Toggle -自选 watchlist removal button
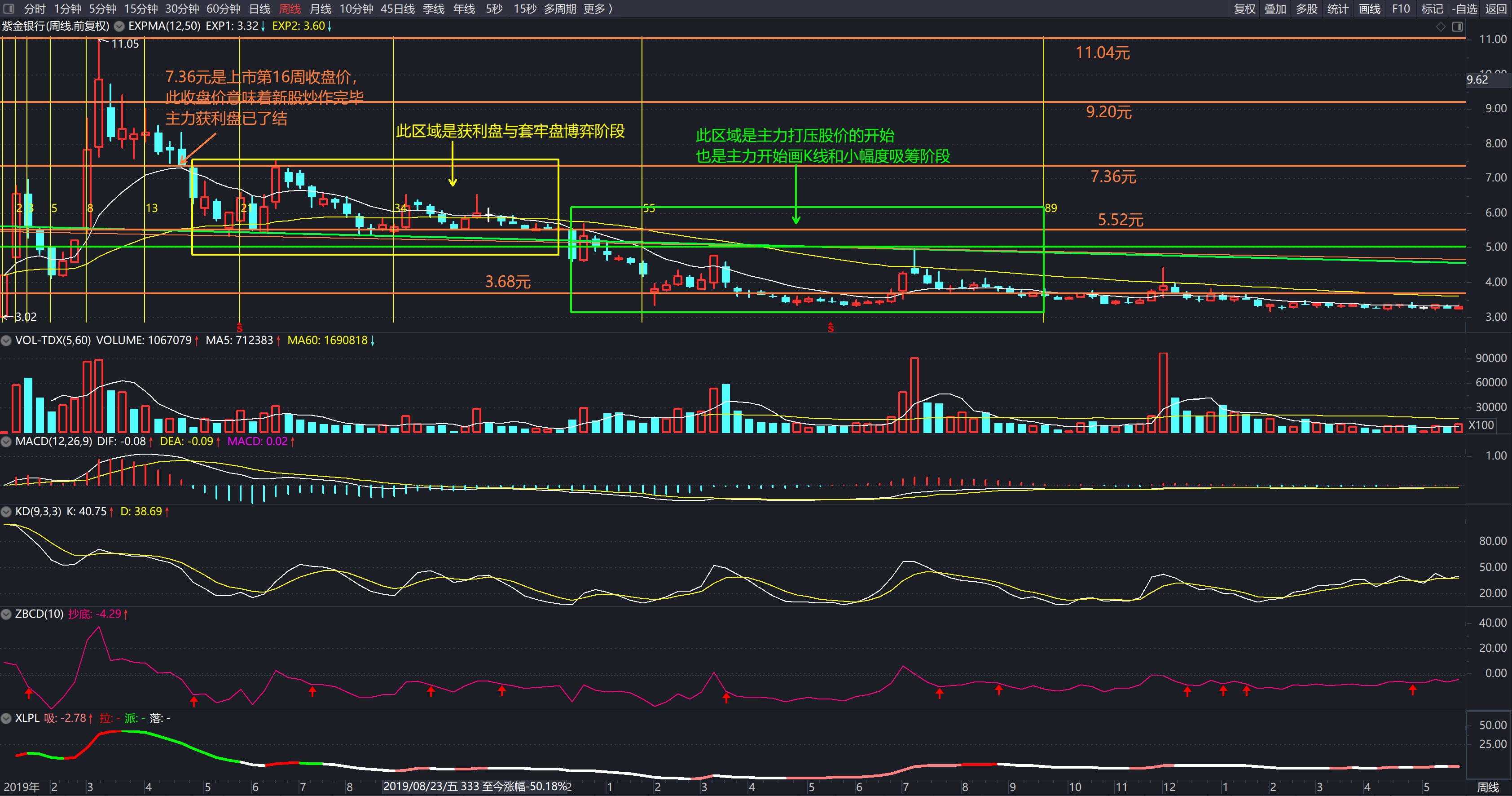Screen dimensions: 1512x796 1464,9
